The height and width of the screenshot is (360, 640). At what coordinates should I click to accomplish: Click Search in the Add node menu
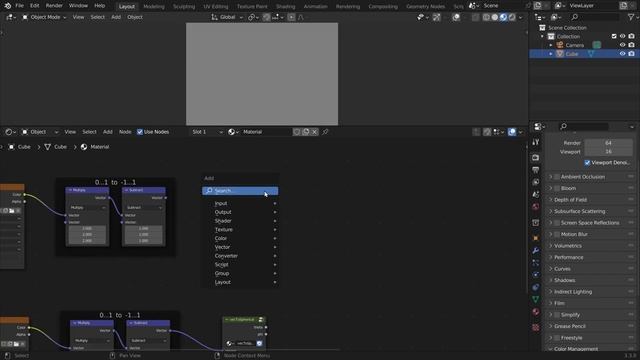point(240,191)
